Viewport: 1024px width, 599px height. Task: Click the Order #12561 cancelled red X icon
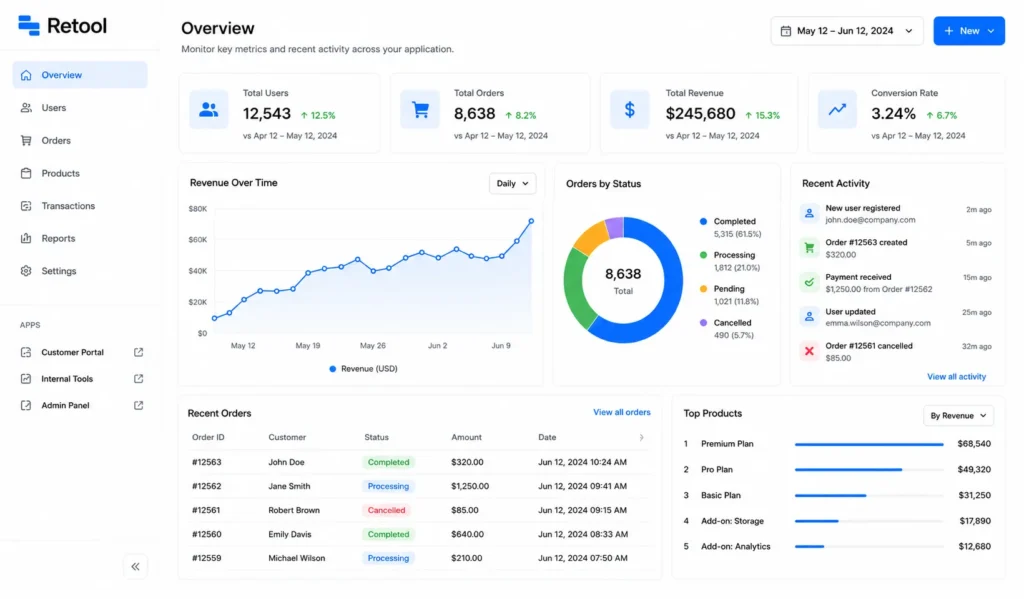[x=809, y=351]
